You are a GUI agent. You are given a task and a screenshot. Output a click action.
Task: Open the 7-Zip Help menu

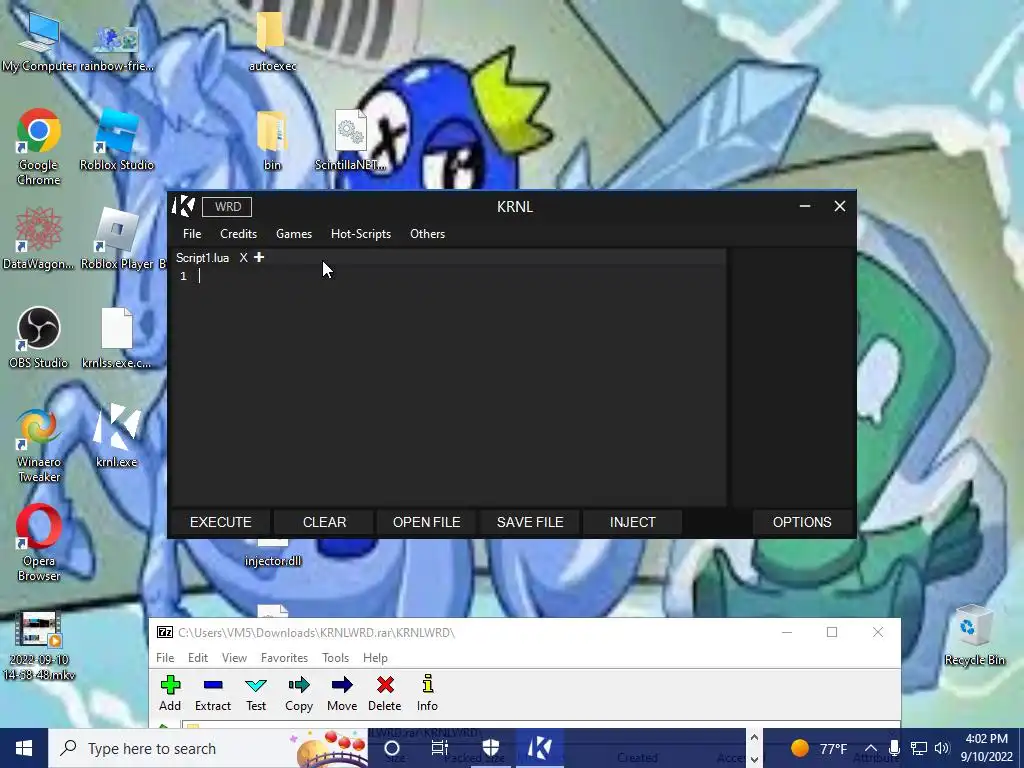[375, 658]
